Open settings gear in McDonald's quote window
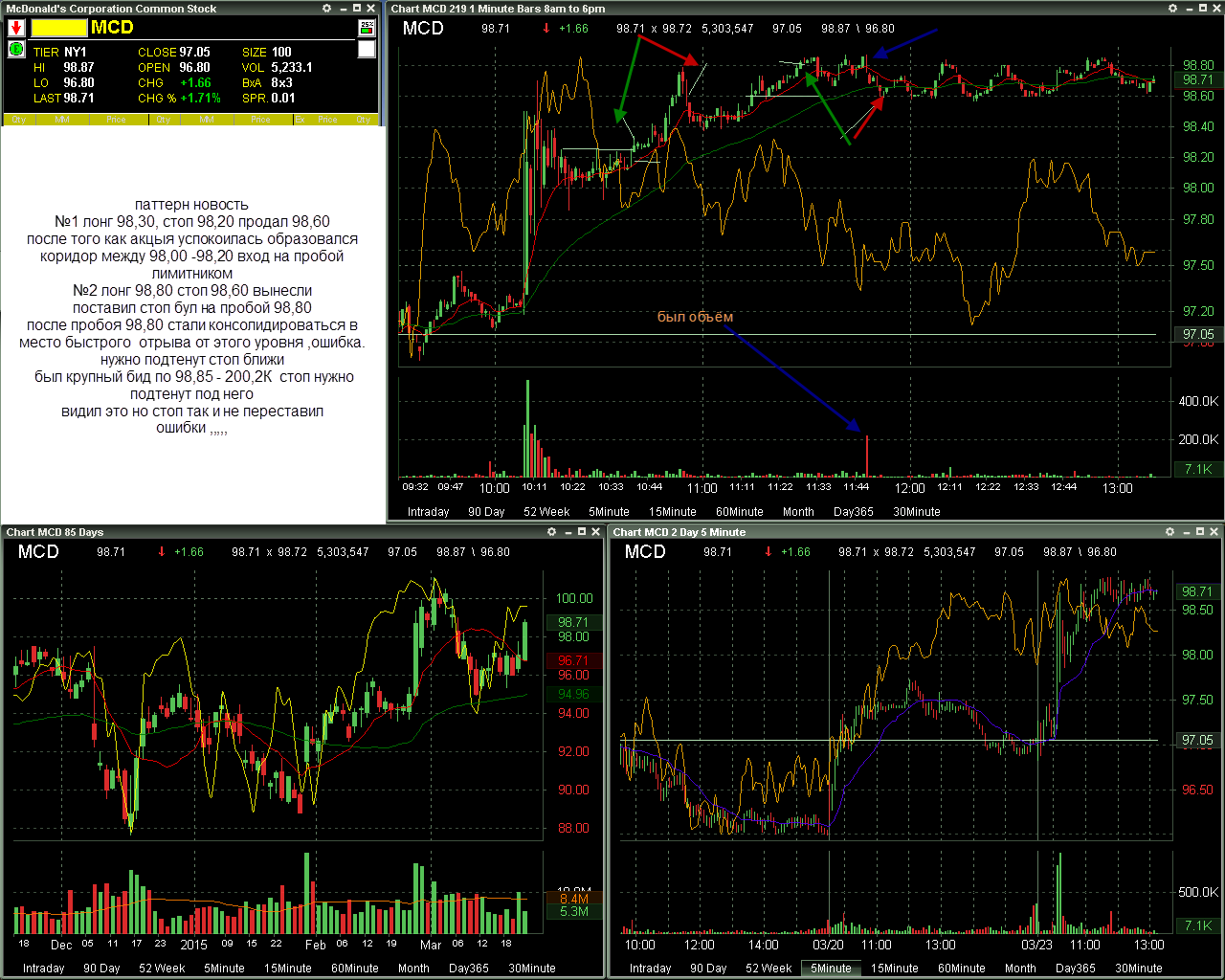The image size is (1225, 980). (327, 9)
